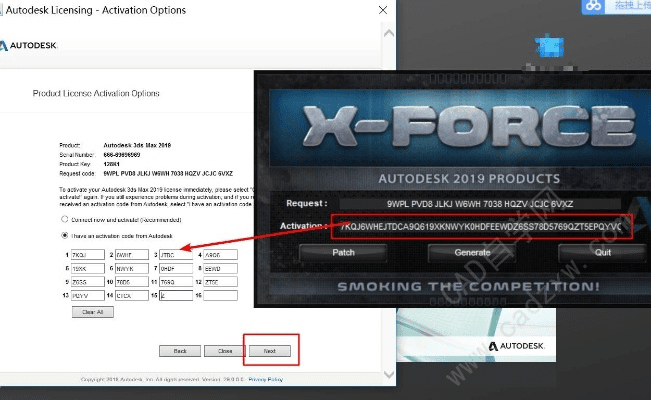Screen dimensions: 651x400
Task: Select I have an activation code option
Action: click(64, 235)
